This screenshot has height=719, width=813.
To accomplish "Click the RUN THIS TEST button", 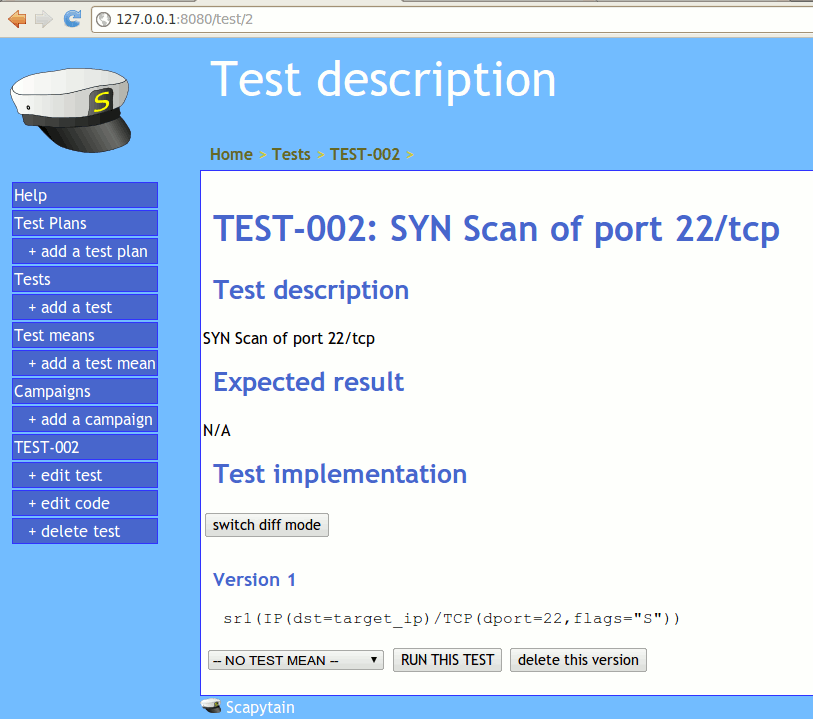I will (447, 660).
